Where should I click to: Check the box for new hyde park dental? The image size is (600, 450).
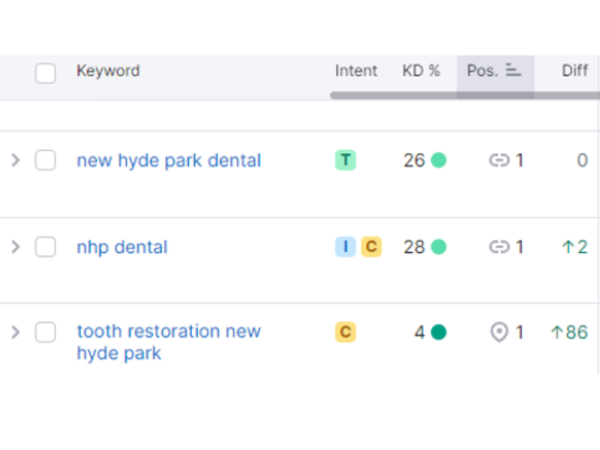click(46, 161)
